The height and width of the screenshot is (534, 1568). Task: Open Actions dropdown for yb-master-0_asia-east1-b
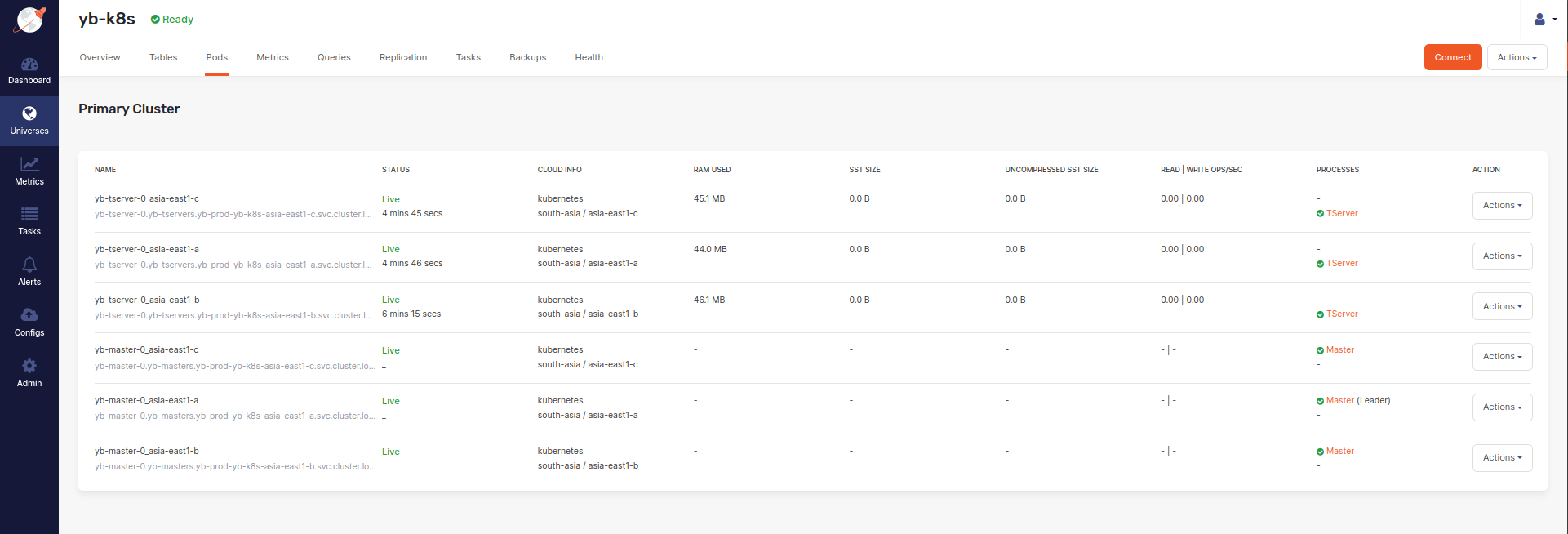pos(1502,458)
